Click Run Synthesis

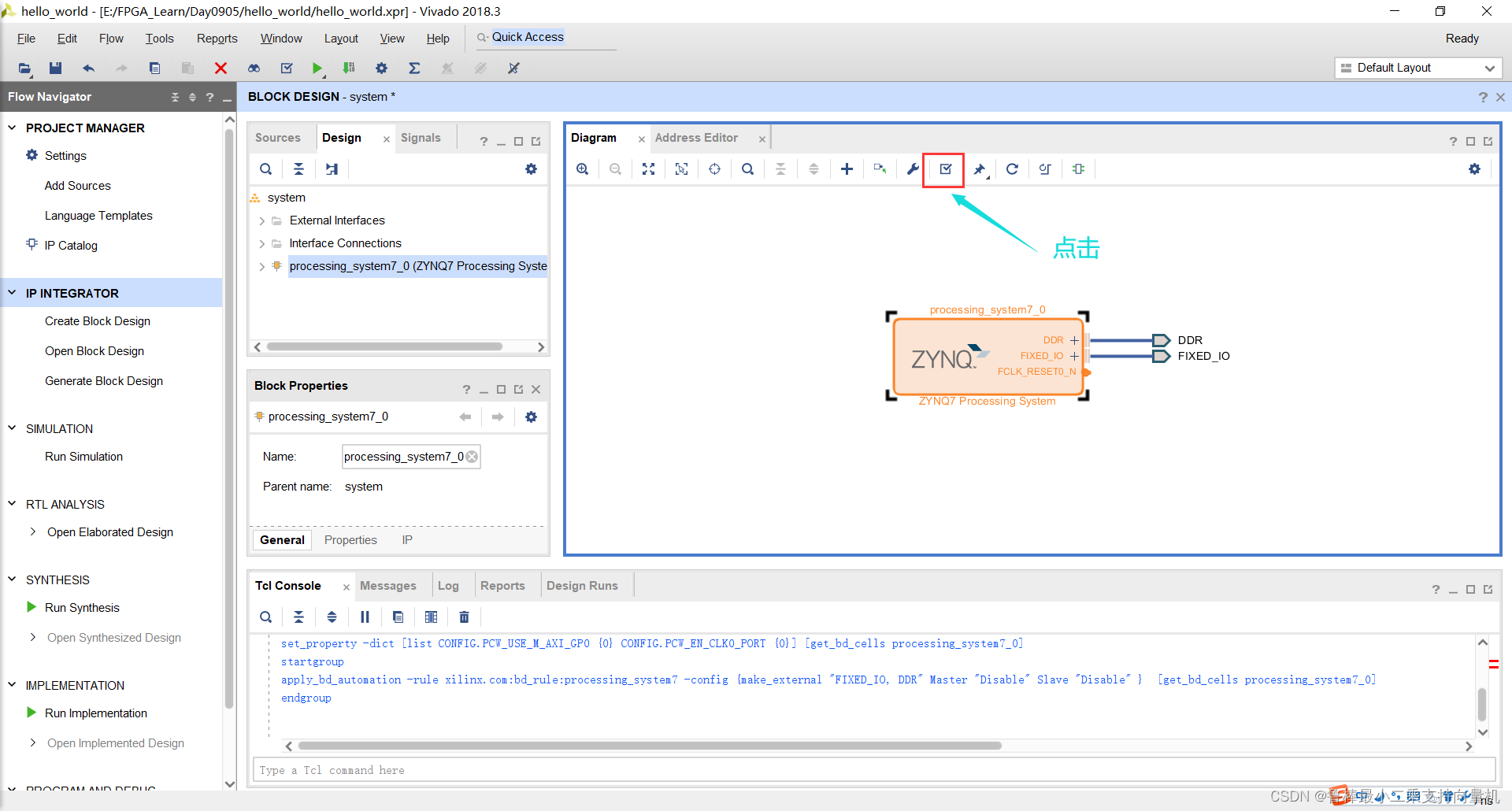point(82,608)
